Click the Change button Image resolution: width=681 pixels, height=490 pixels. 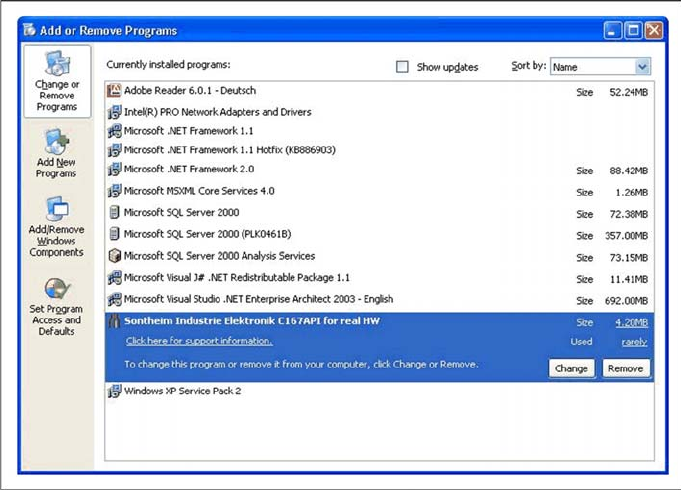pyautogui.click(x=571, y=368)
